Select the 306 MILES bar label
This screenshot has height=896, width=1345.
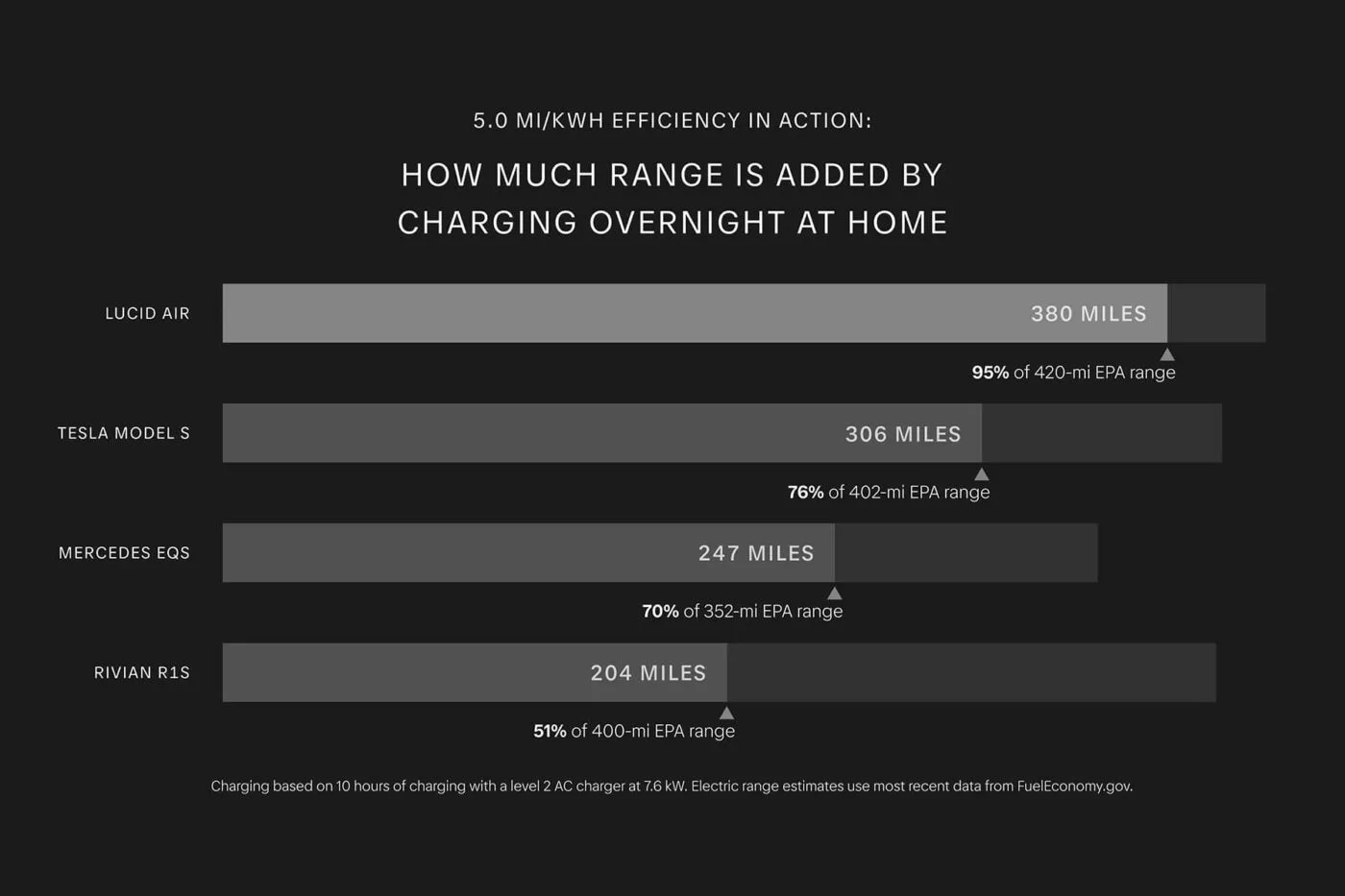pos(903,434)
